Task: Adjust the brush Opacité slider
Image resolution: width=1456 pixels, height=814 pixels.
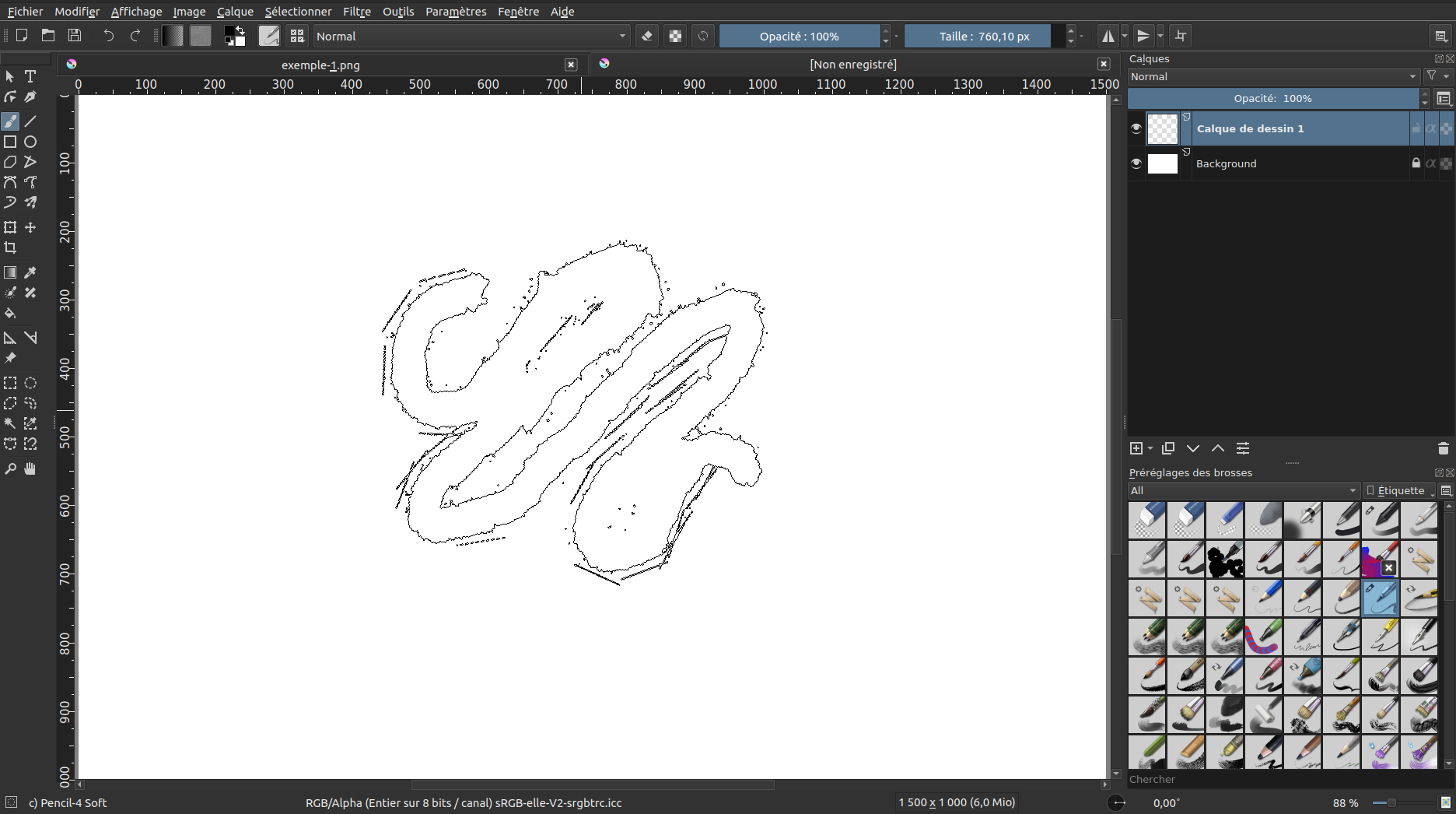Action: click(799, 36)
